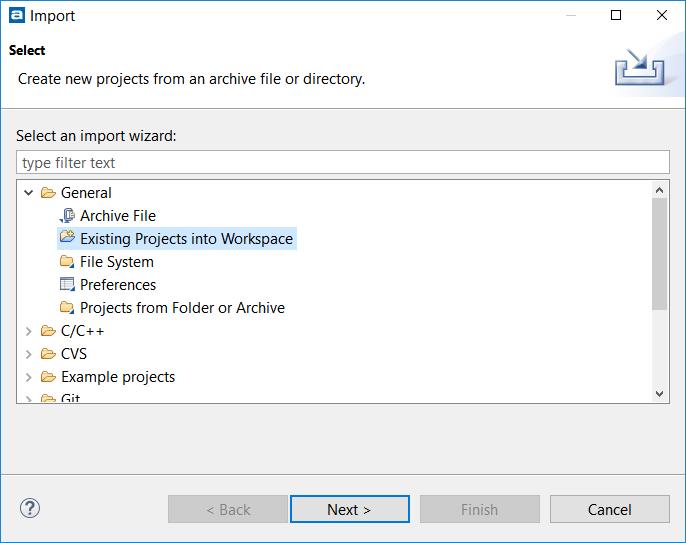The height and width of the screenshot is (543, 686).
Task: Click the Preferences wizard icon
Action: pyautogui.click(x=67, y=284)
